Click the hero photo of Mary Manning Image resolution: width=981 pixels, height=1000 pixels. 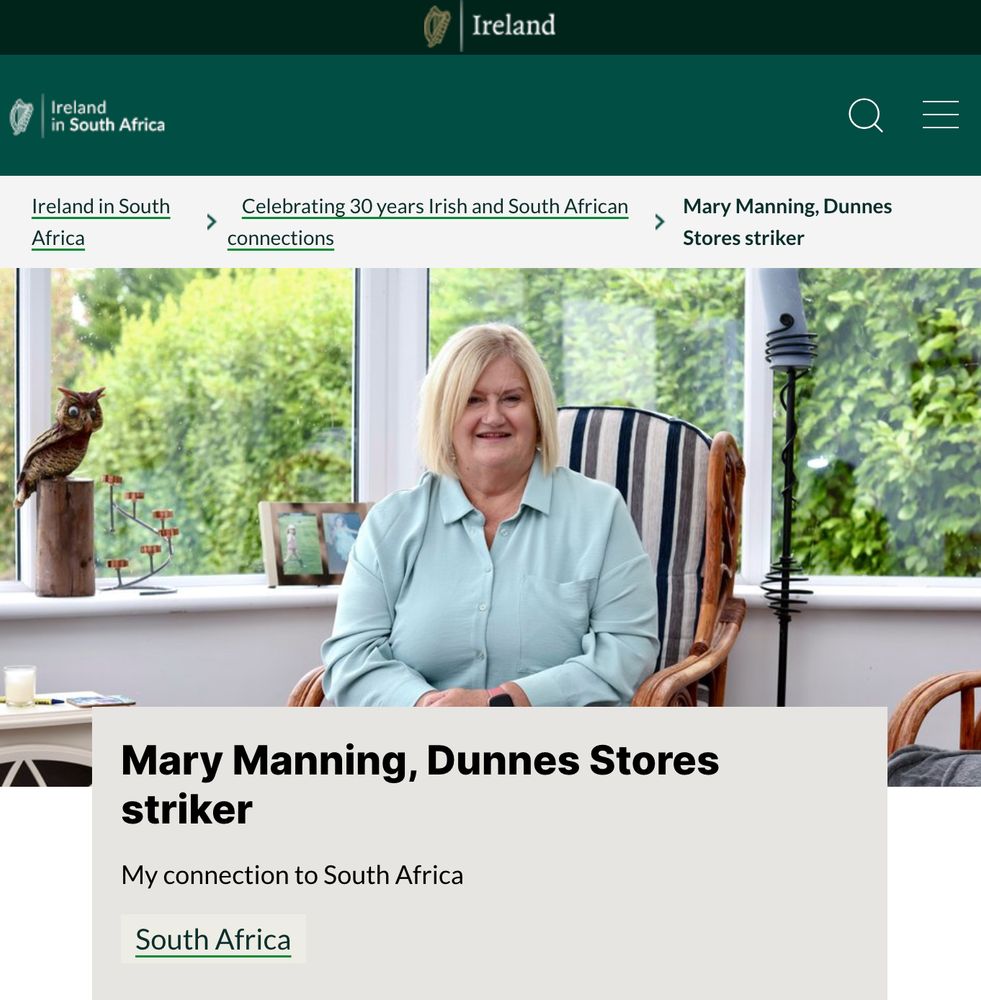click(x=490, y=487)
